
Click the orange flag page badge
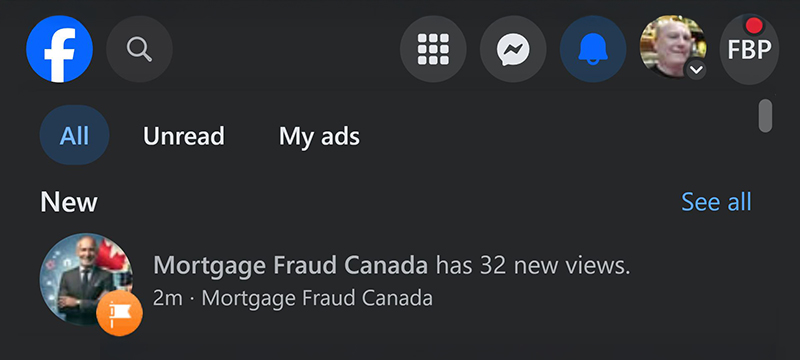point(119,313)
